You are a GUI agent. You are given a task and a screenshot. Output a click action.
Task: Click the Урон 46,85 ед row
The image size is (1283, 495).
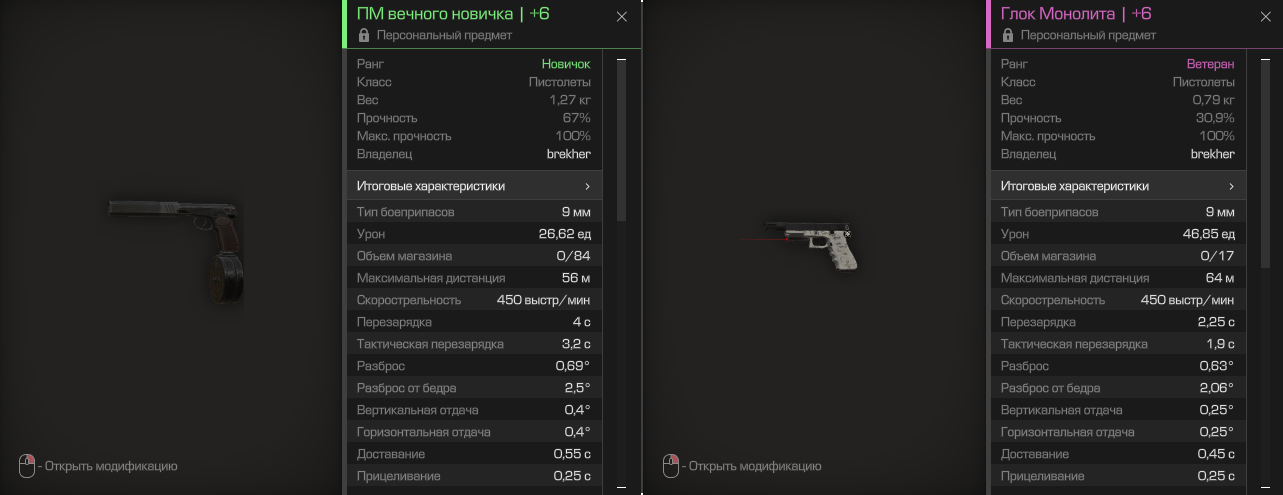(x=1118, y=234)
